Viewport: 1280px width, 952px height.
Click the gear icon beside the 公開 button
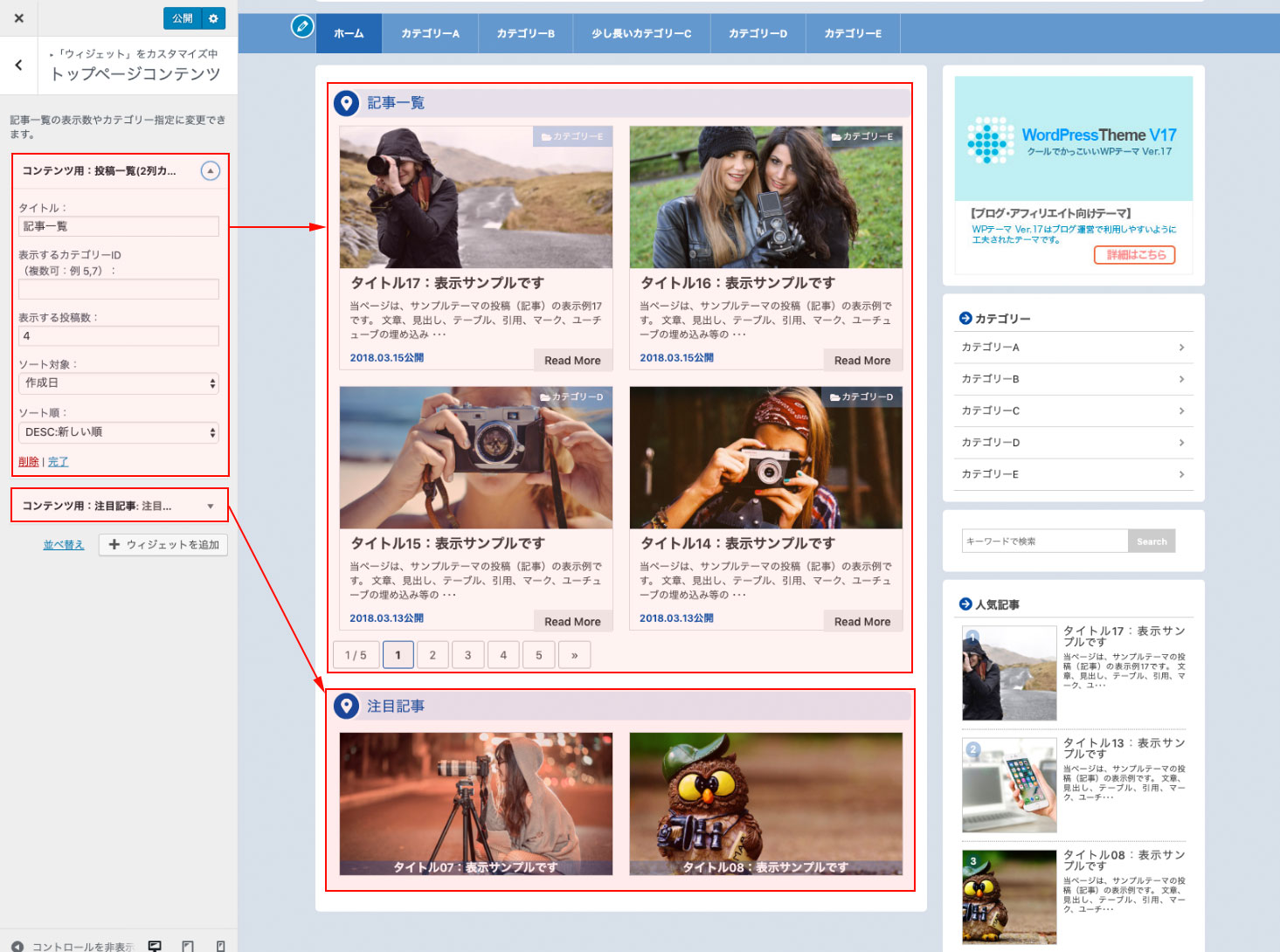pyautogui.click(x=213, y=18)
